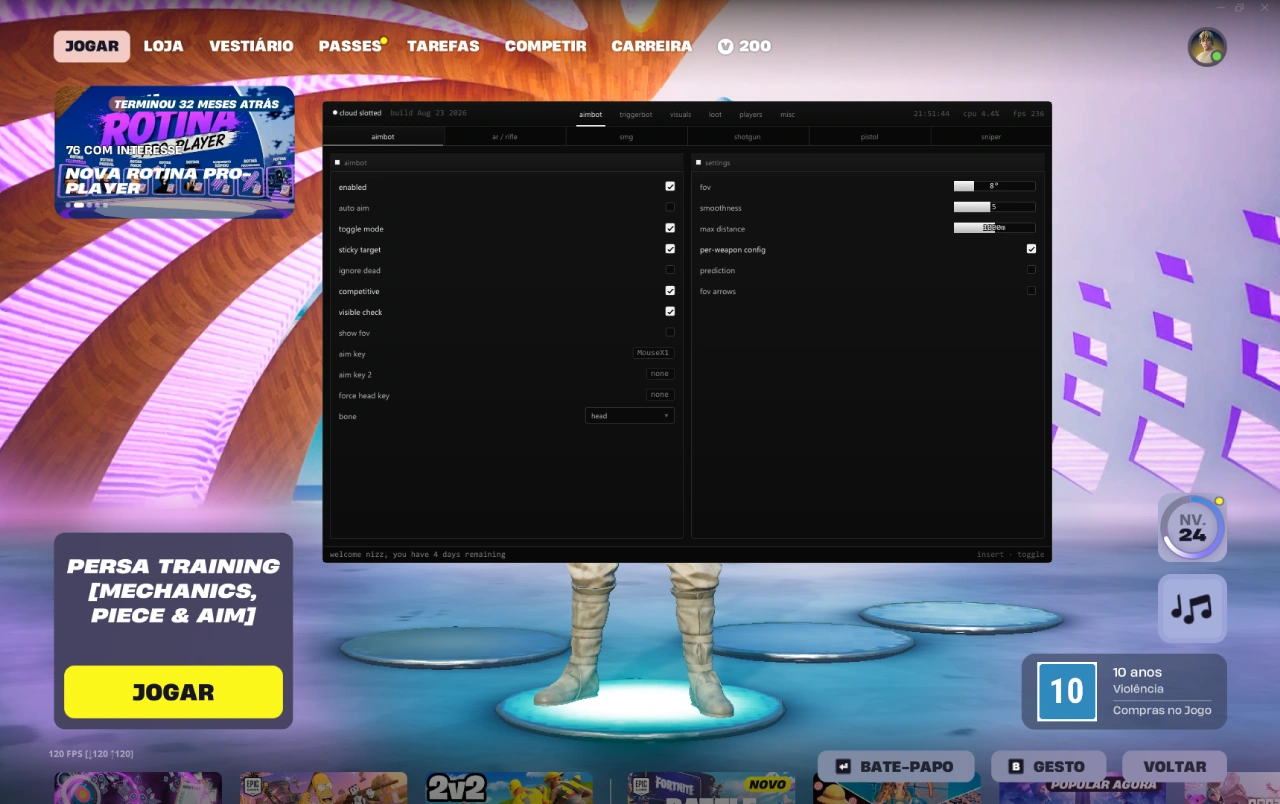Select the Persa Training mode card title
Image resolution: width=1280 pixels, height=804 pixels.
(x=173, y=590)
